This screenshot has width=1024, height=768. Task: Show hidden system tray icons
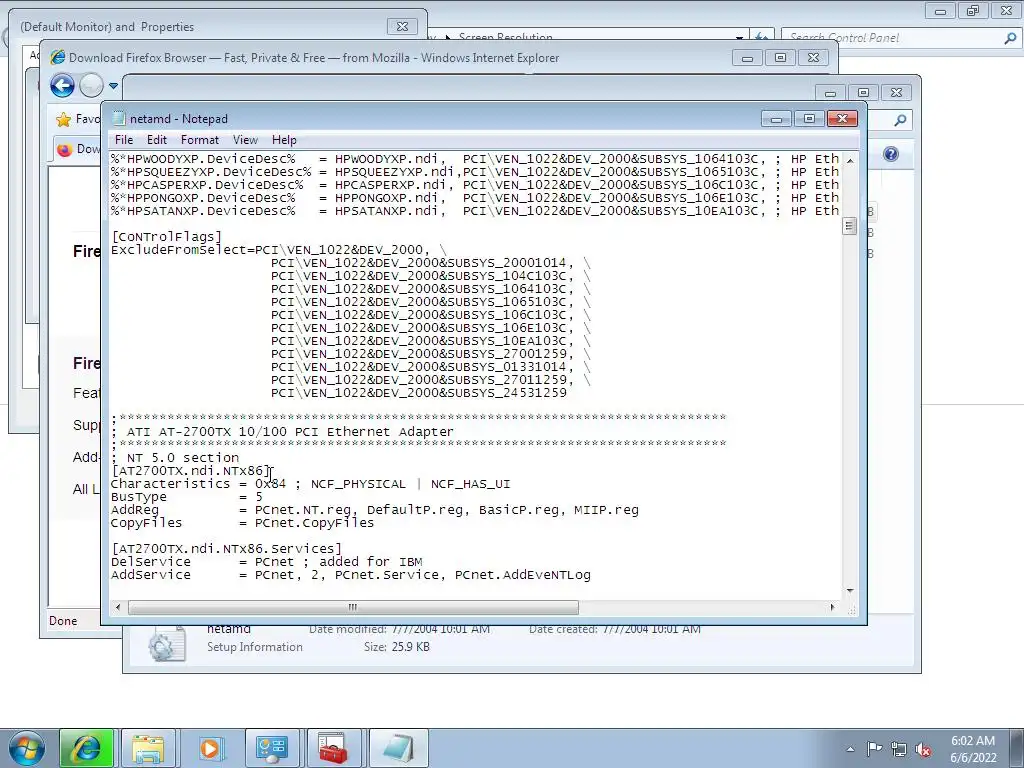tap(850, 749)
